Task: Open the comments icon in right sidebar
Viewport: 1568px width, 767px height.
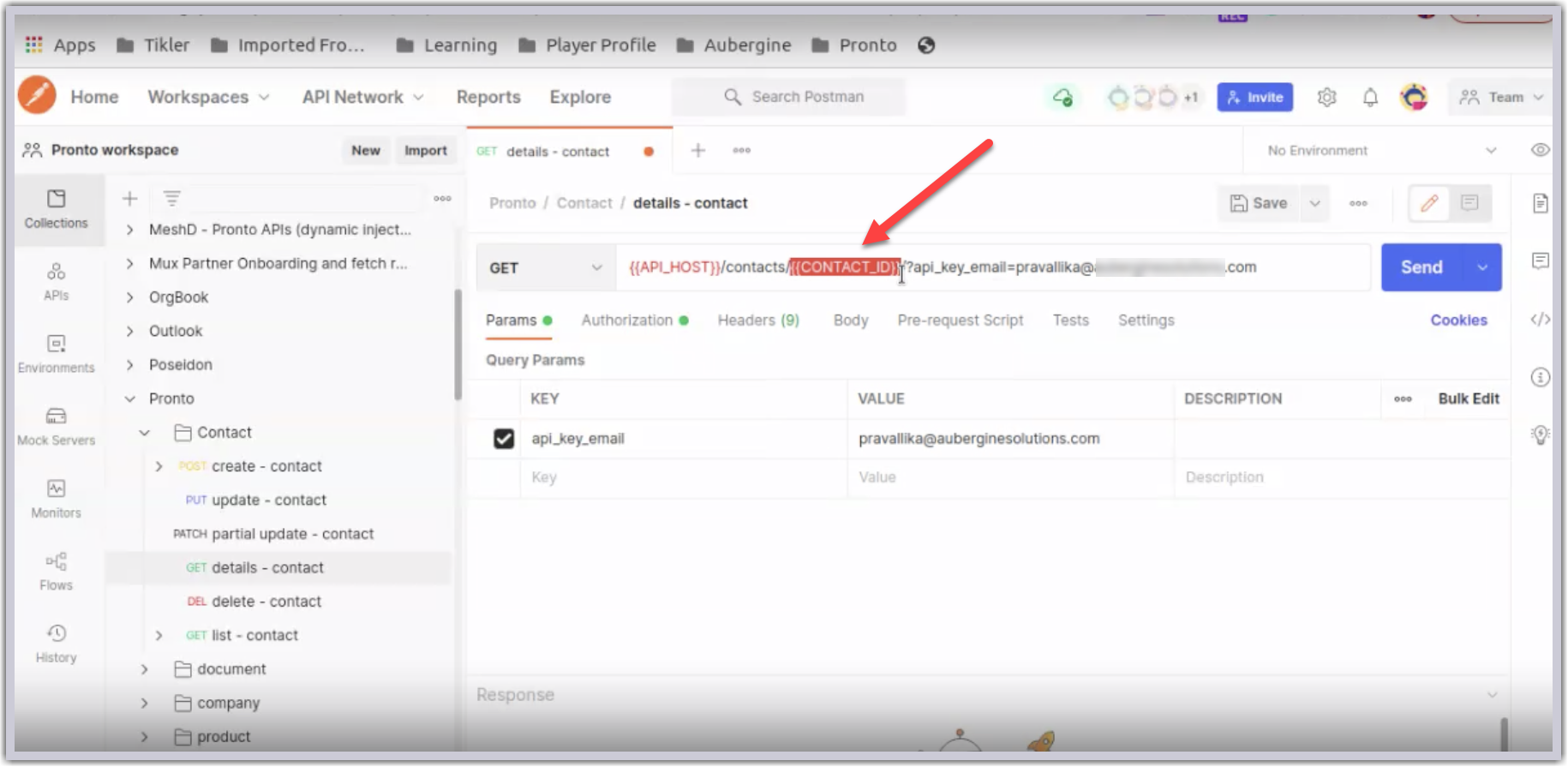Action: [x=1540, y=261]
